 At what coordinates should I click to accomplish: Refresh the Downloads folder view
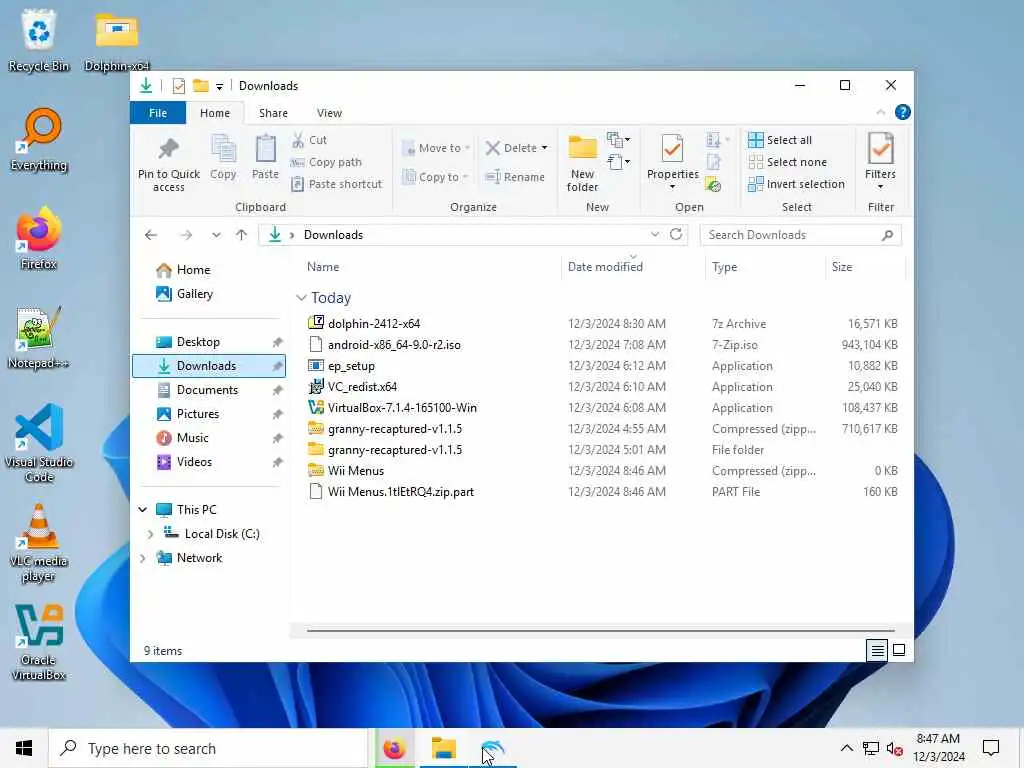tap(676, 234)
